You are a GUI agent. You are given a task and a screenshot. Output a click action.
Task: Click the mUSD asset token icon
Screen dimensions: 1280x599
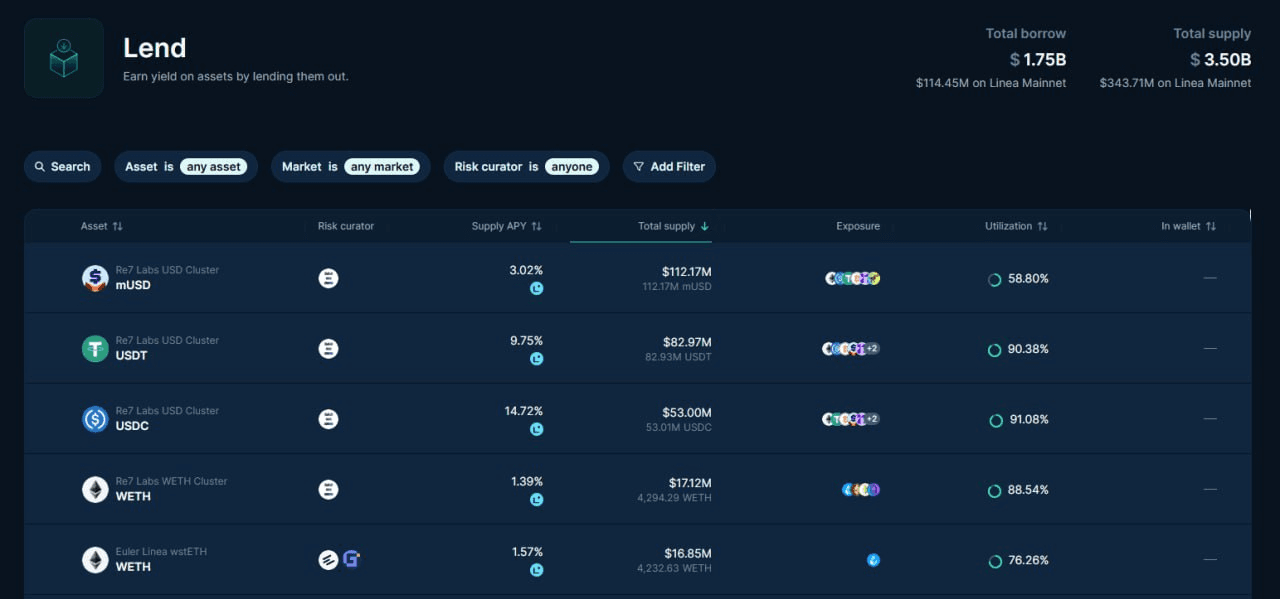(x=95, y=278)
